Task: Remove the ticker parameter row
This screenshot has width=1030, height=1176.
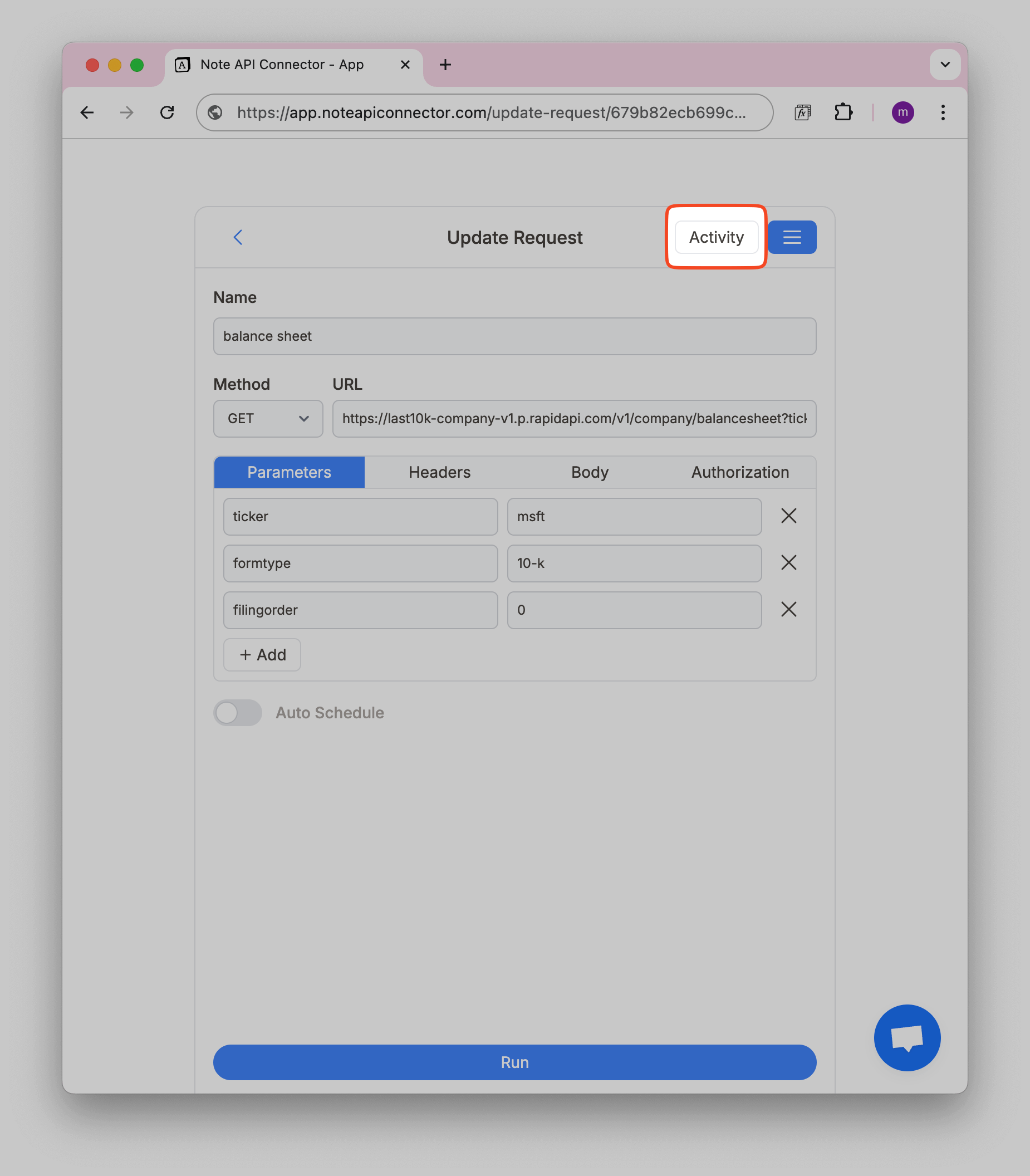Action: coord(788,516)
